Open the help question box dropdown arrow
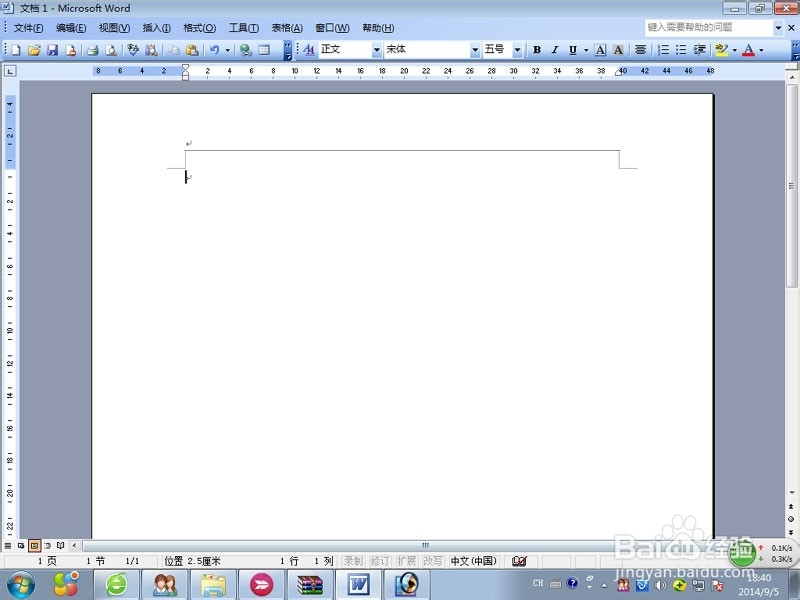 click(778, 28)
